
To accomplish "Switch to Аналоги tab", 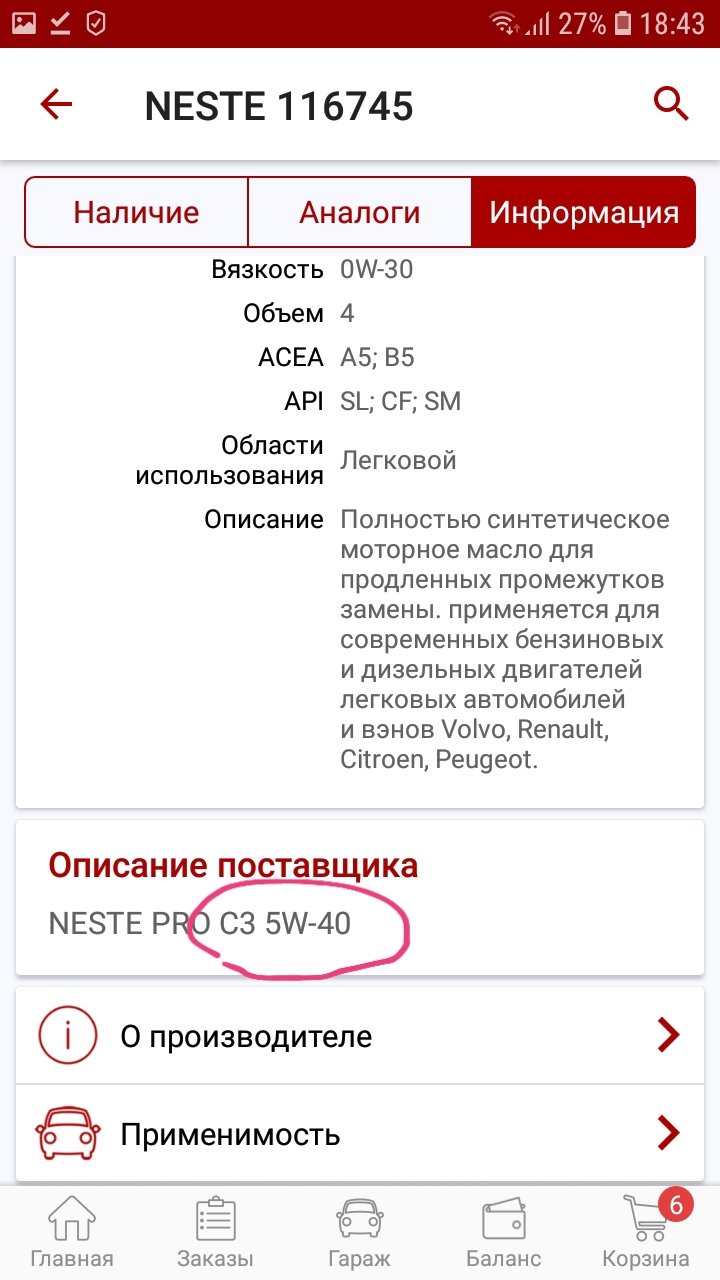I will (359, 212).
